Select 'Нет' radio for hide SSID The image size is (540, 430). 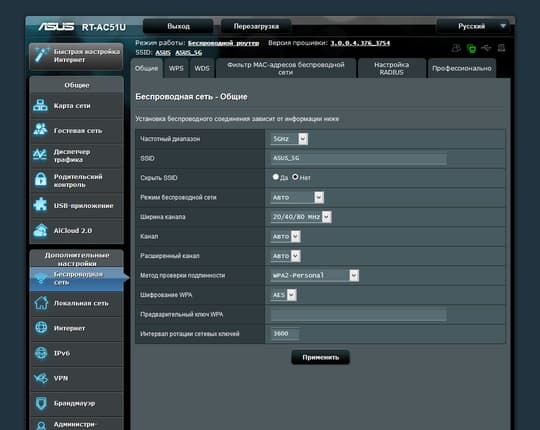[295, 177]
